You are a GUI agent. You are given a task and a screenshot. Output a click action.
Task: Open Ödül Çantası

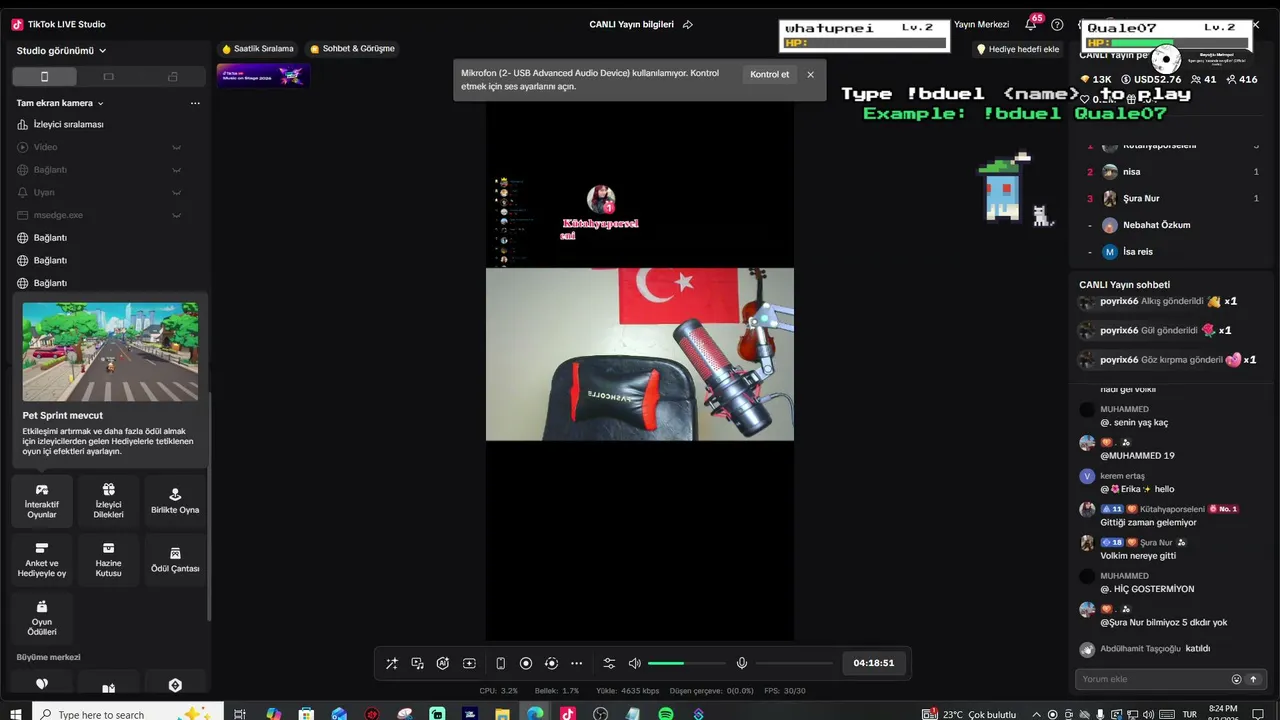coord(175,560)
